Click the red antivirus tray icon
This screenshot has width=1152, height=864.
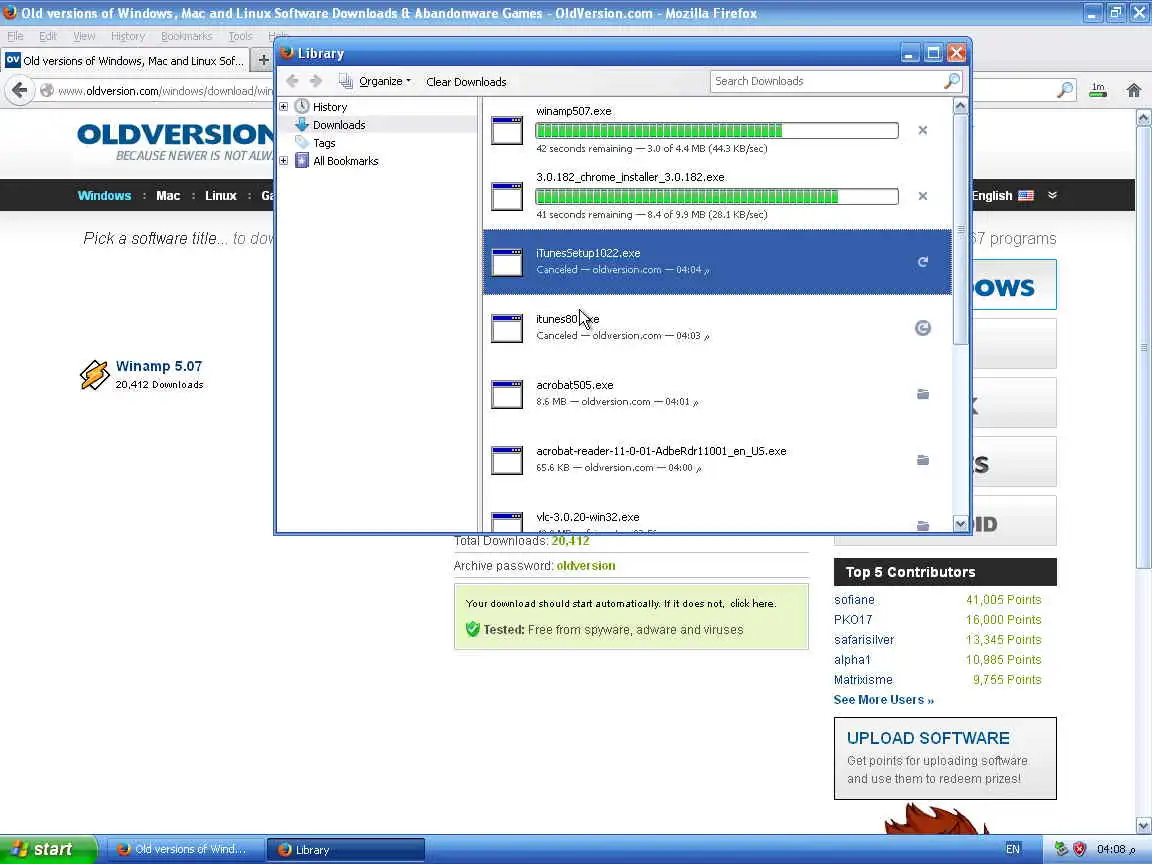point(1079,849)
